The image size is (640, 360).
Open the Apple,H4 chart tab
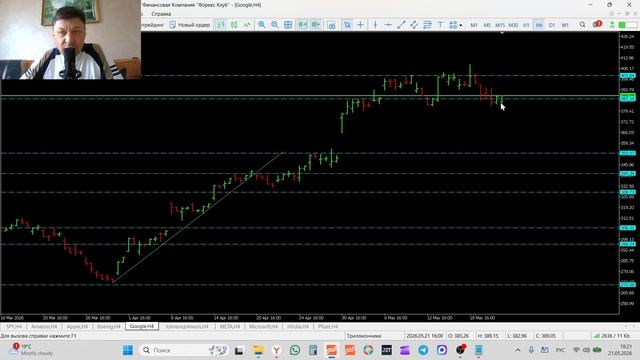77,327
